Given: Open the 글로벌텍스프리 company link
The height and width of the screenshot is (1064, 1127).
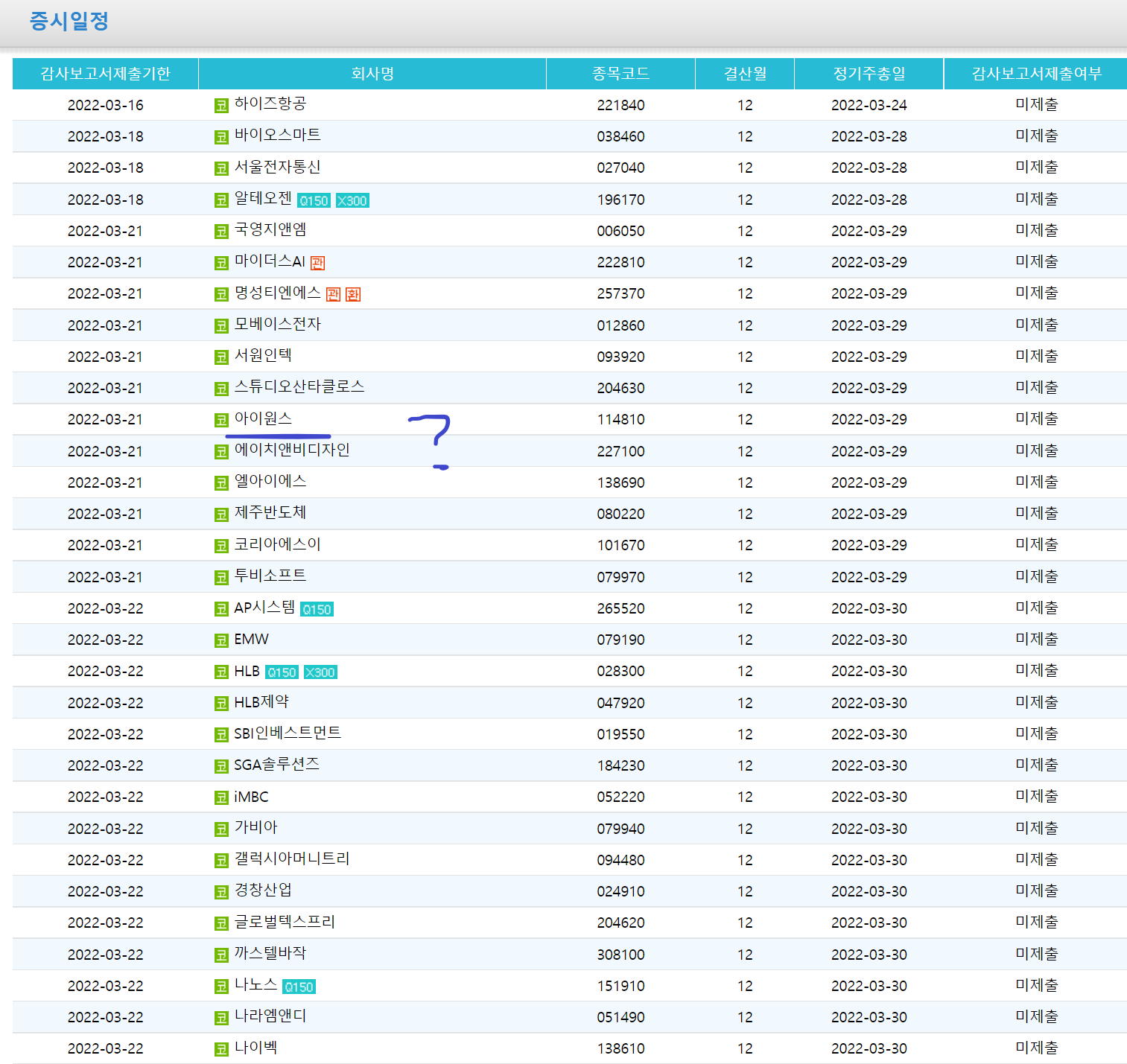Looking at the screenshot, I should [x=285, y=922].
